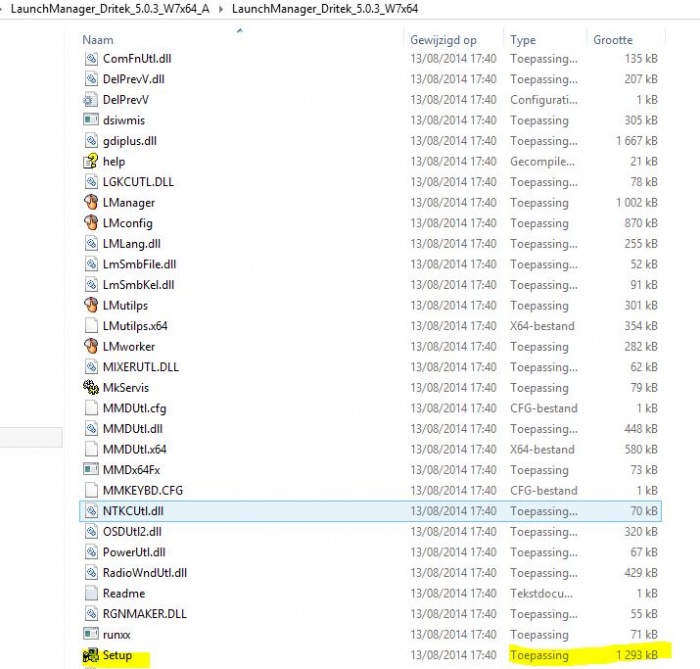The height and width of the screenshot is (669, 700).
Task: Click the 870 kB size value
Action: coord(641,223)
